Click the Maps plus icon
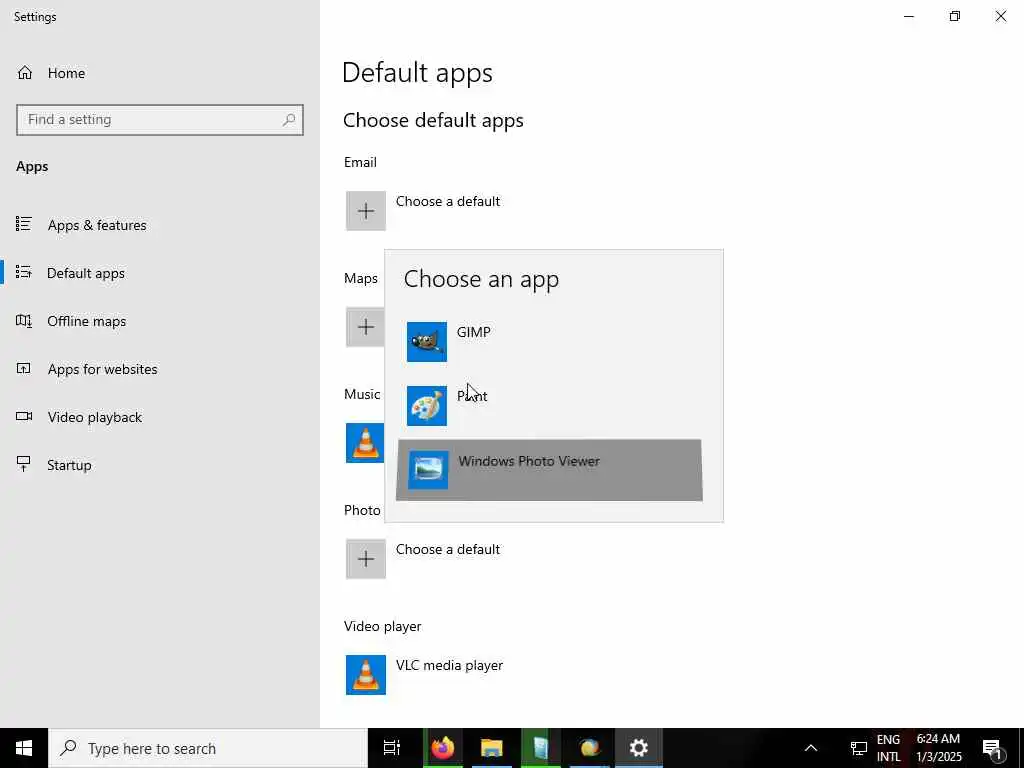The height and width of the screenshot is (768, 1024). (366, 327)
